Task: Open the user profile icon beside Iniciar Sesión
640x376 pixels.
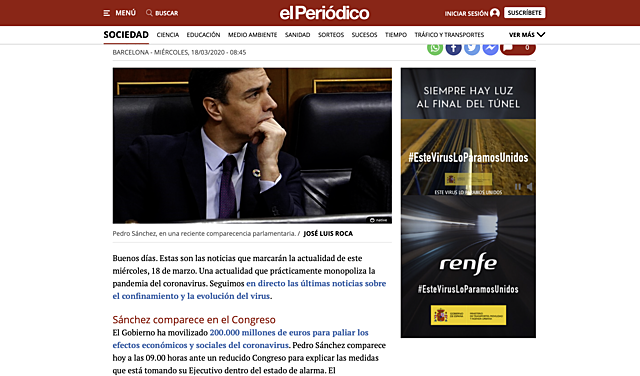Action: pyautogui.click(x=495, y=13)
